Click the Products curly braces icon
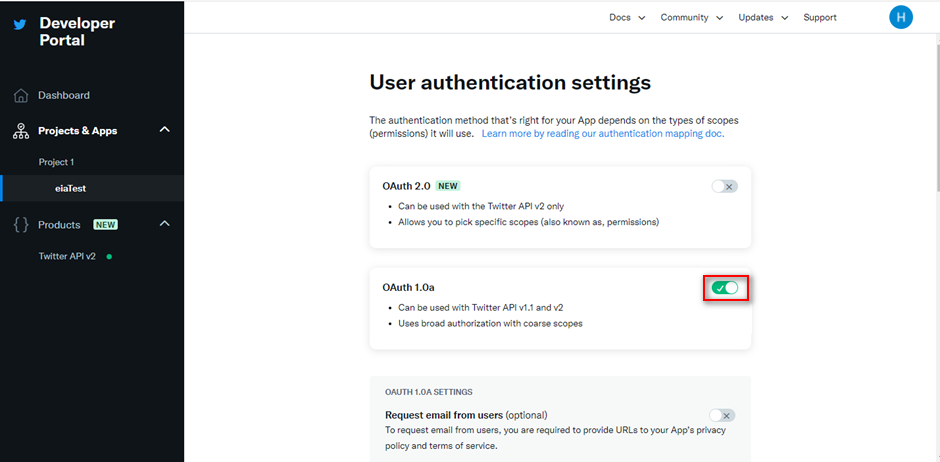Image resolution: width=940 pixels, height=462 pixels. [21, 225]
